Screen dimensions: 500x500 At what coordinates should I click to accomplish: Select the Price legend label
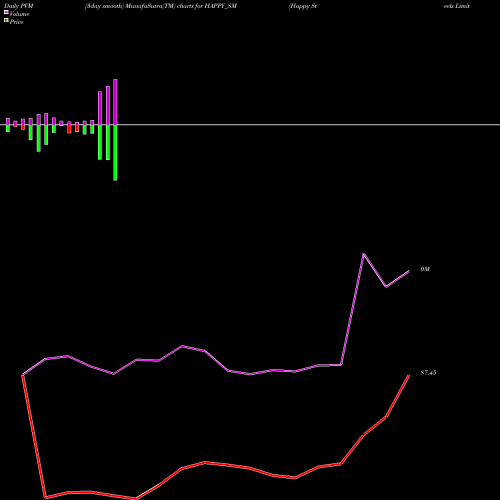[16, 22]
